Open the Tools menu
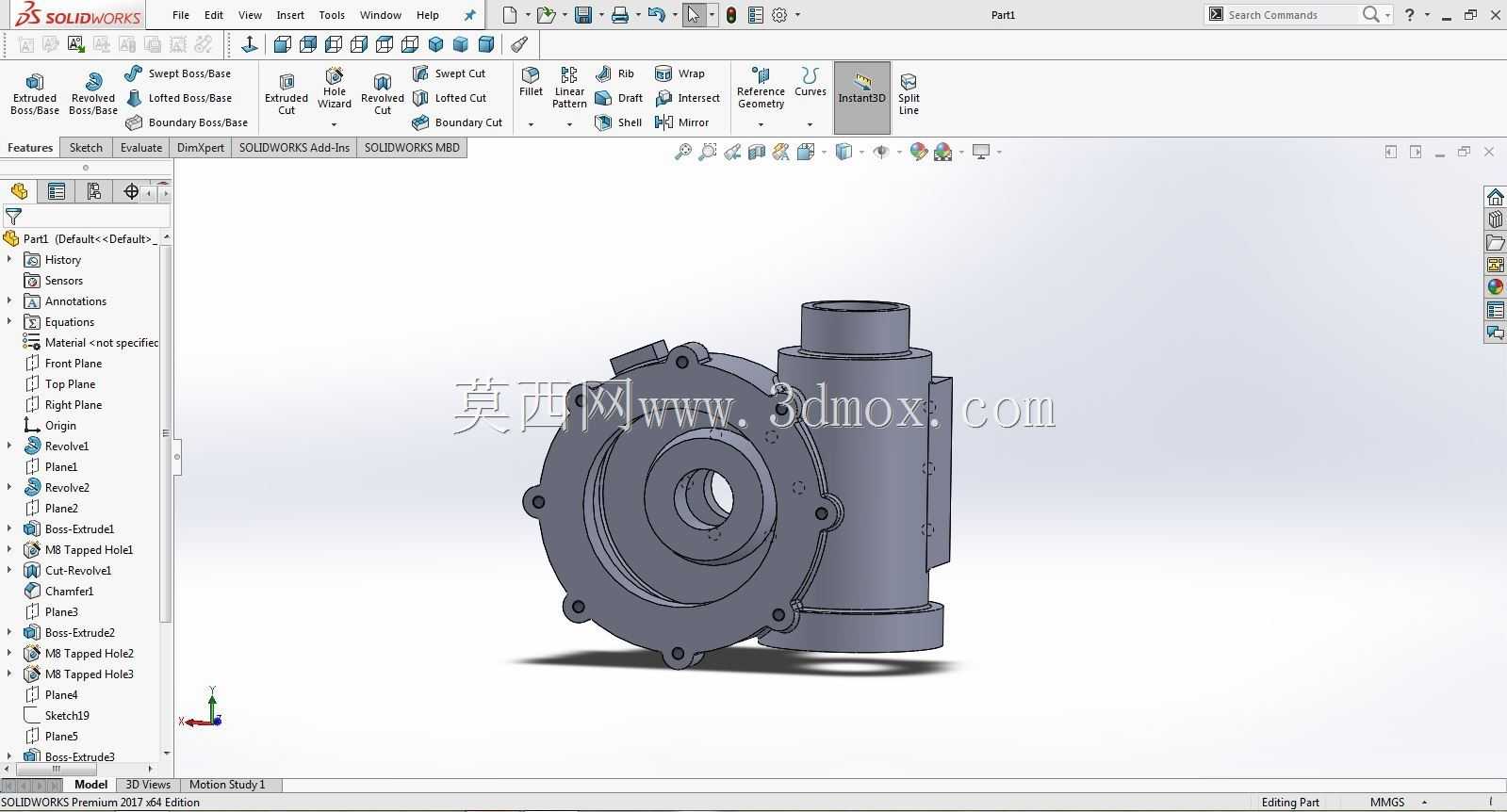Screen dimensions: 1507x812 (x=332, y=15)
